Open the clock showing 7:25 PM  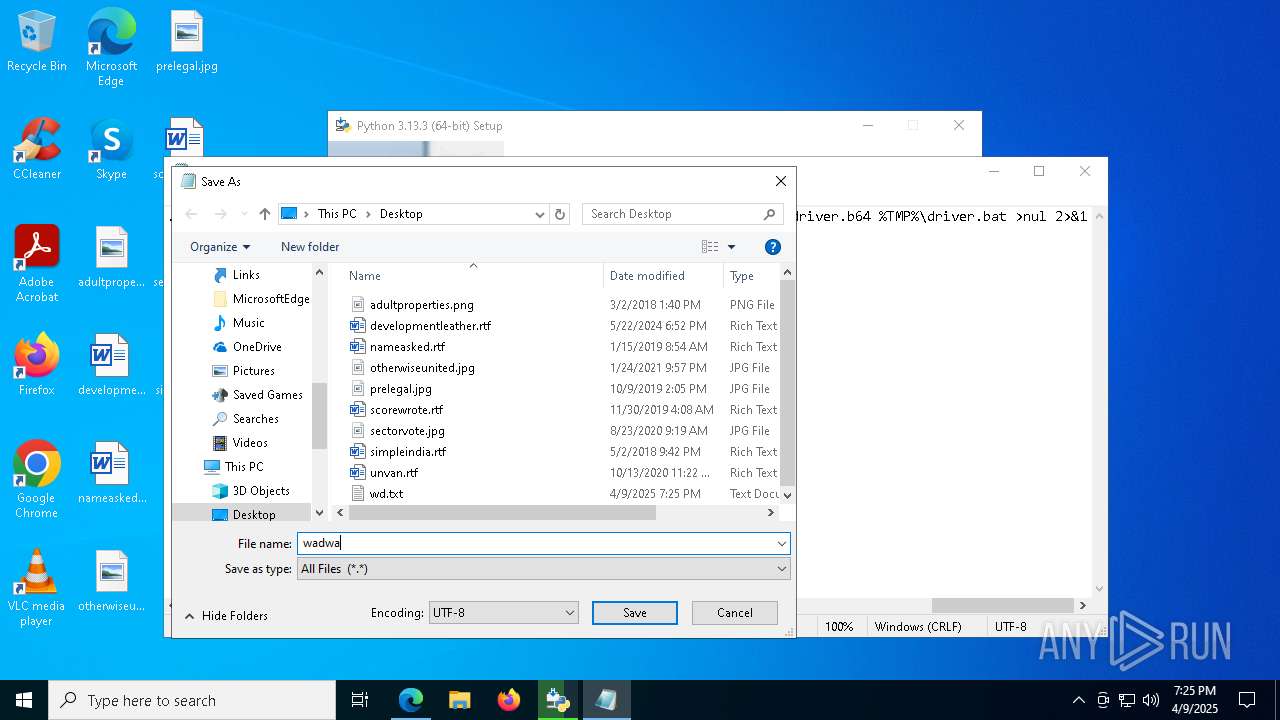pos(1195,700)
